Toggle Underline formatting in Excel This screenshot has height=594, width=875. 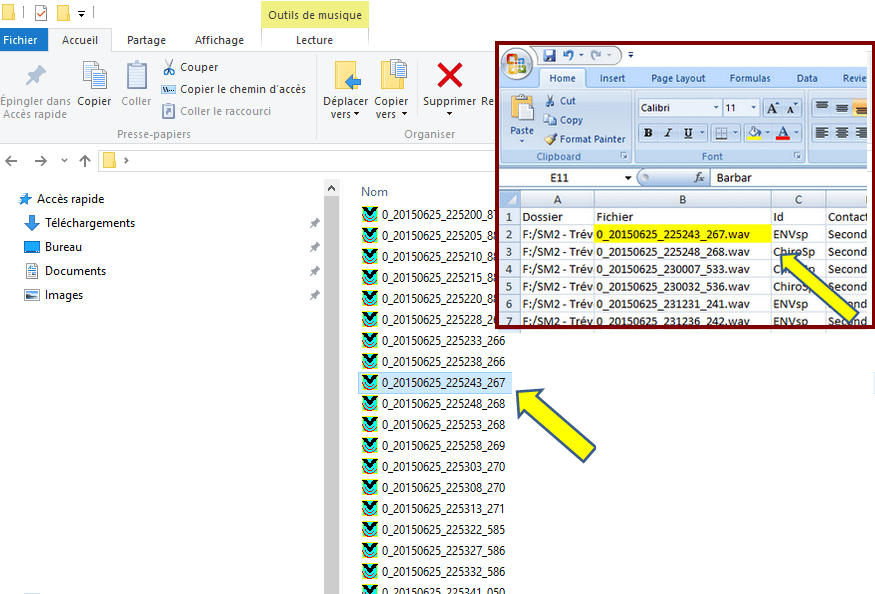[688, 133]
